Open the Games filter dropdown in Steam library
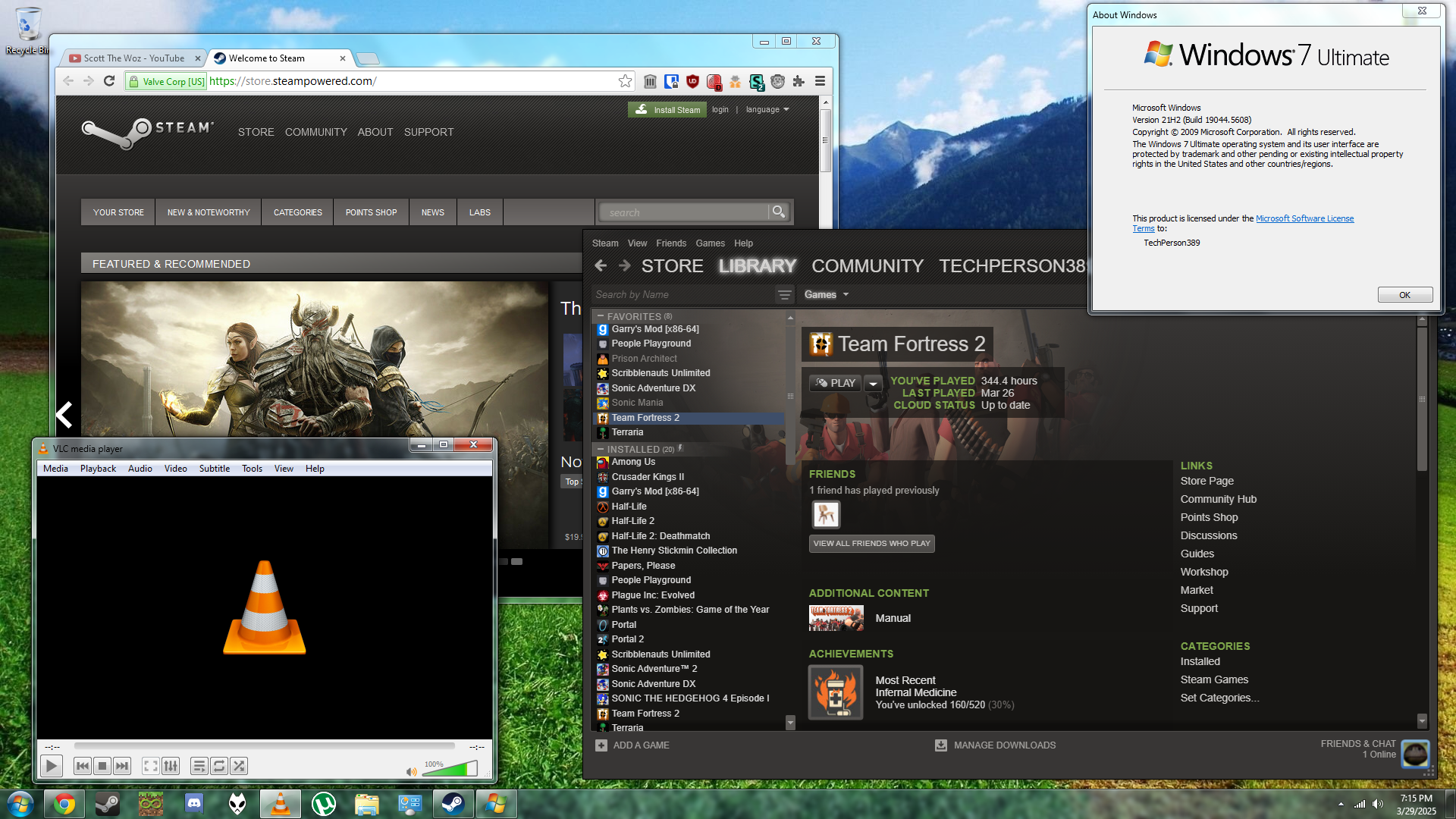 (827, 295)
